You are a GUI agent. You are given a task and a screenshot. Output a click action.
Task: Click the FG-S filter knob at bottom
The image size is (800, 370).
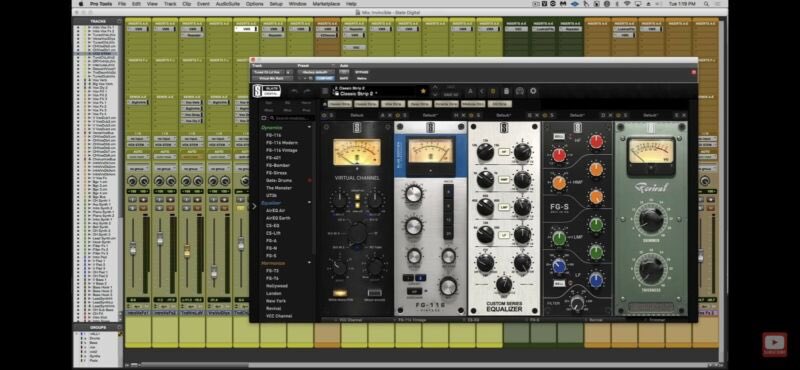577,303
